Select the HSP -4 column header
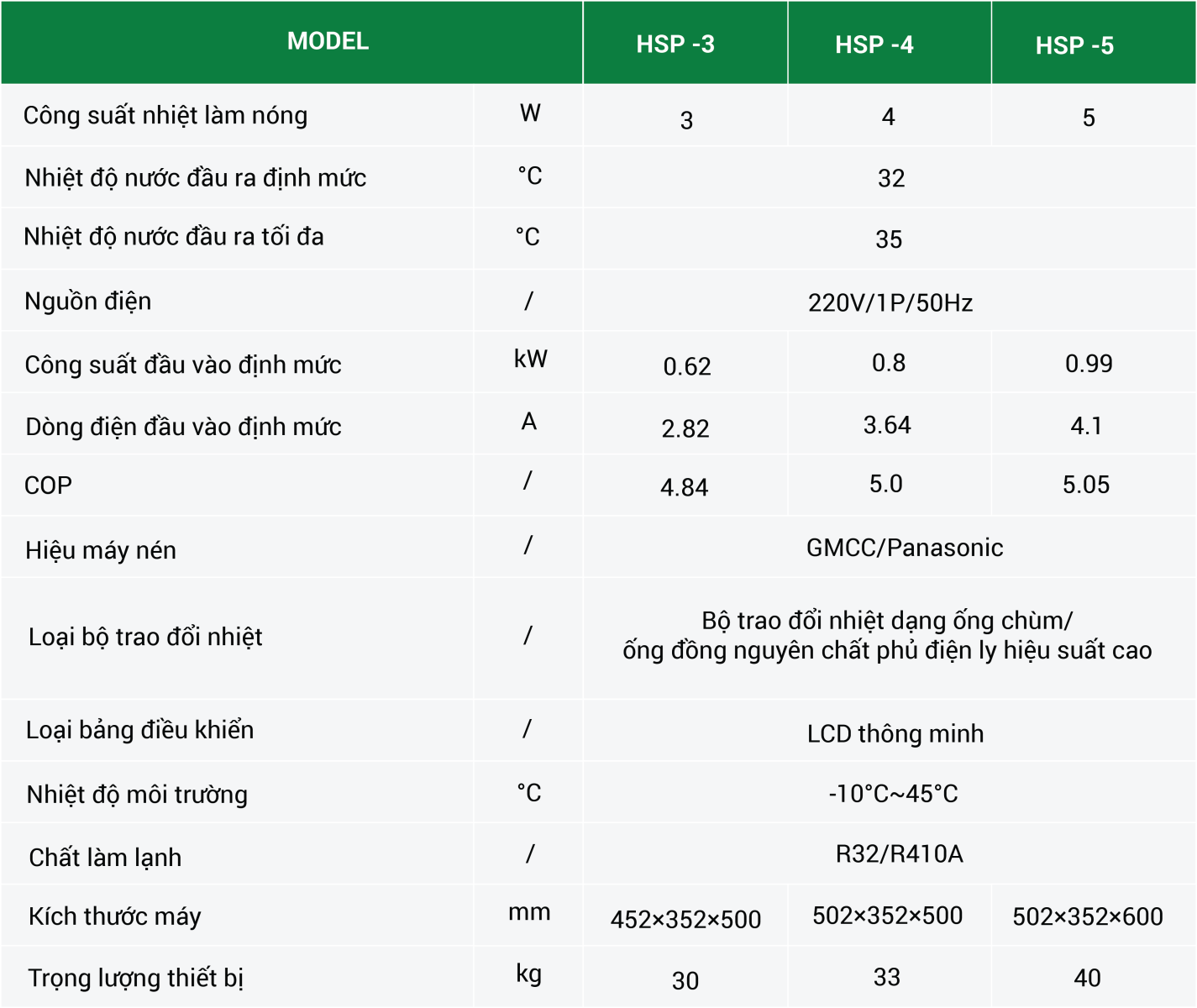Viewport: 1197px width, 1008px height. point(874,45)
